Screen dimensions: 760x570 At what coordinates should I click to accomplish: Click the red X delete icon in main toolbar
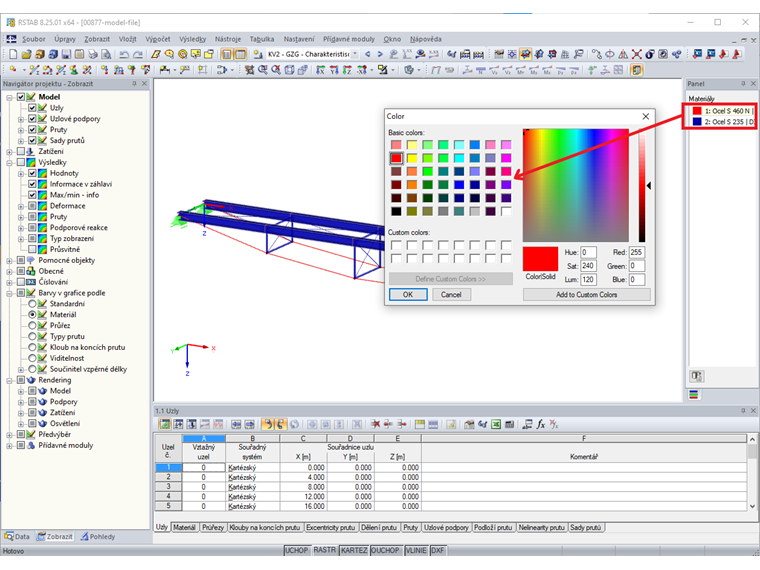(x=636, y=54)
